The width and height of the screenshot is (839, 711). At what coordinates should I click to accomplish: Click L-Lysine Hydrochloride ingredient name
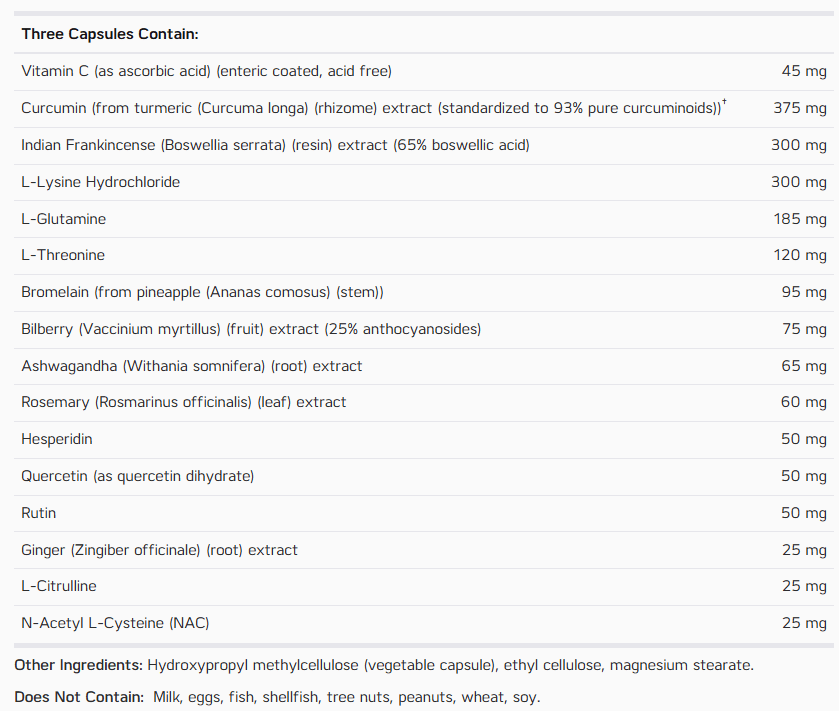point(101,182)
